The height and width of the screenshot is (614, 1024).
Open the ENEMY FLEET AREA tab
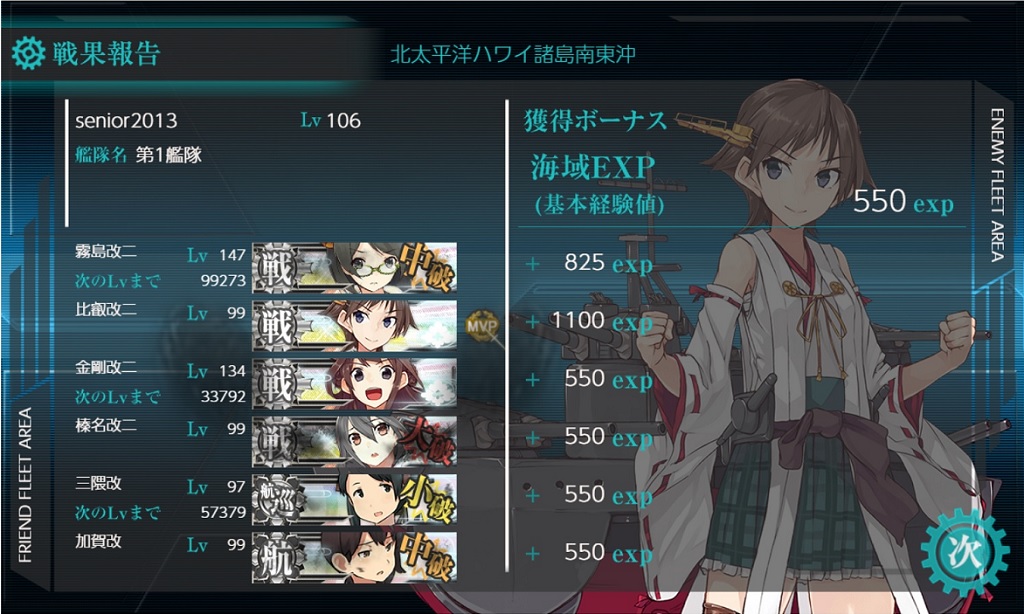click(997, 185)
